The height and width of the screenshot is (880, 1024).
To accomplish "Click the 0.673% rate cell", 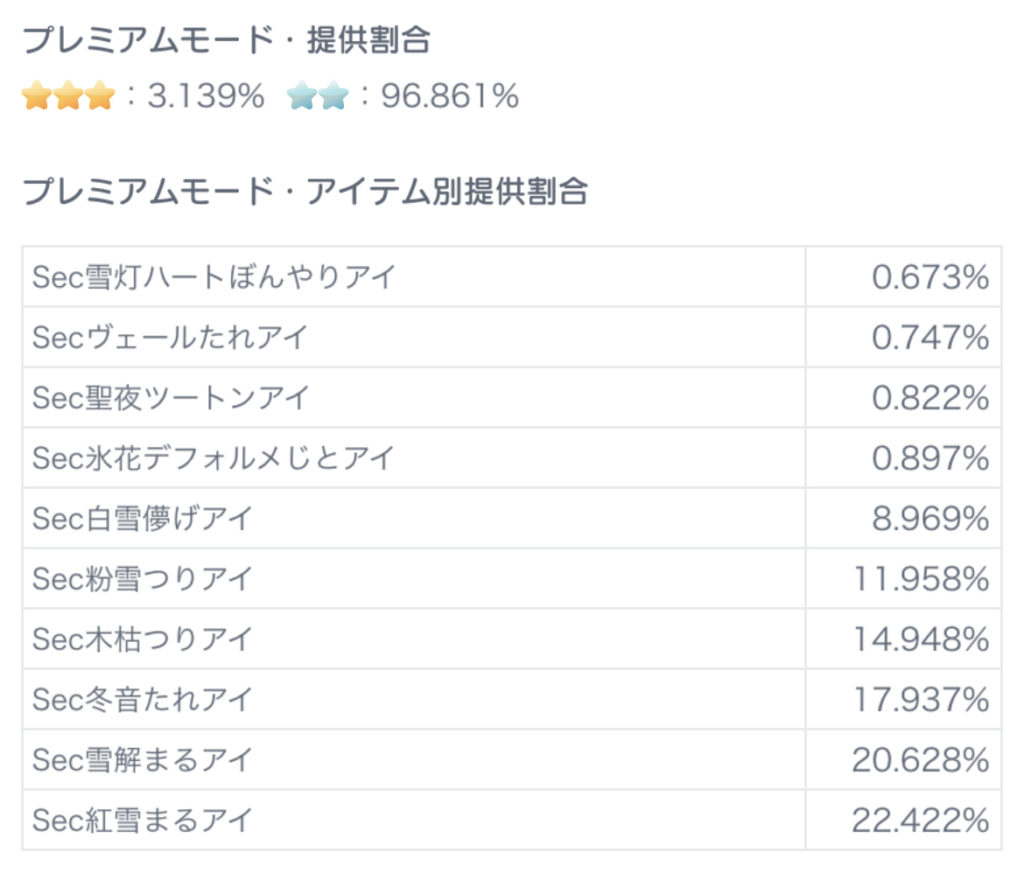I will click(x=930, y=277).
